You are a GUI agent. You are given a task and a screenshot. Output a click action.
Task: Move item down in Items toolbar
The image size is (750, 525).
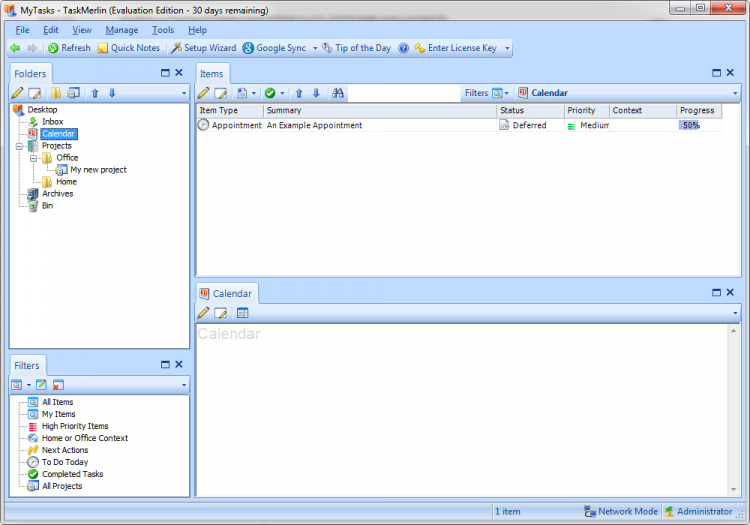tap(316, 93)
